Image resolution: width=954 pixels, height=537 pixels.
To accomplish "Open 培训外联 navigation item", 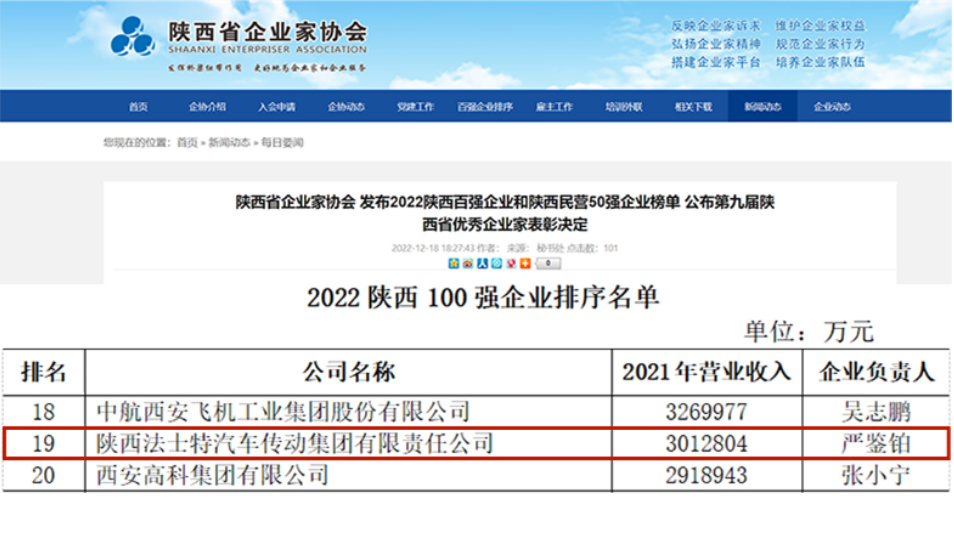I will coord(624,107).
